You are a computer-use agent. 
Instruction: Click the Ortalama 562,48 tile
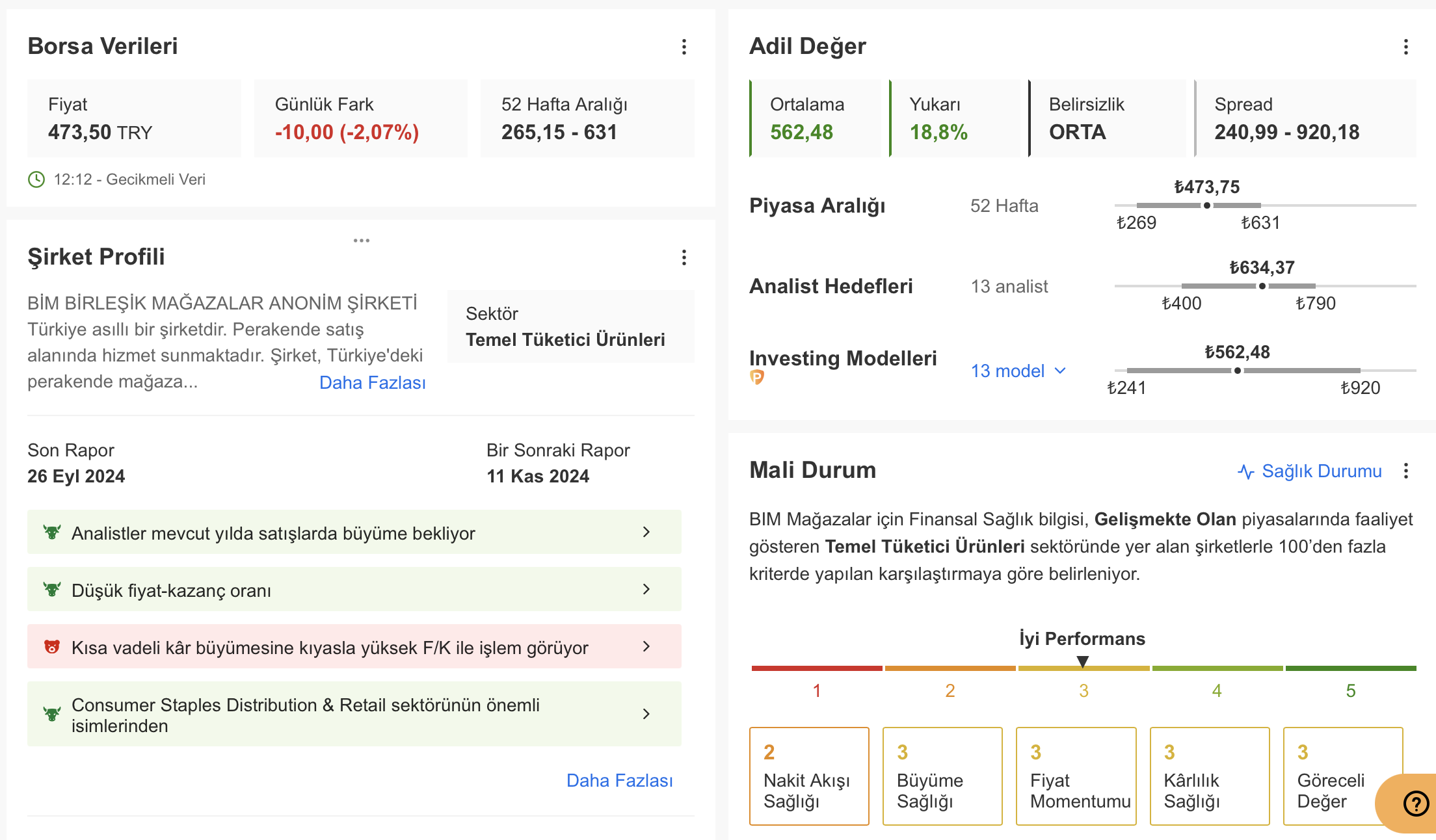point(816,118)
